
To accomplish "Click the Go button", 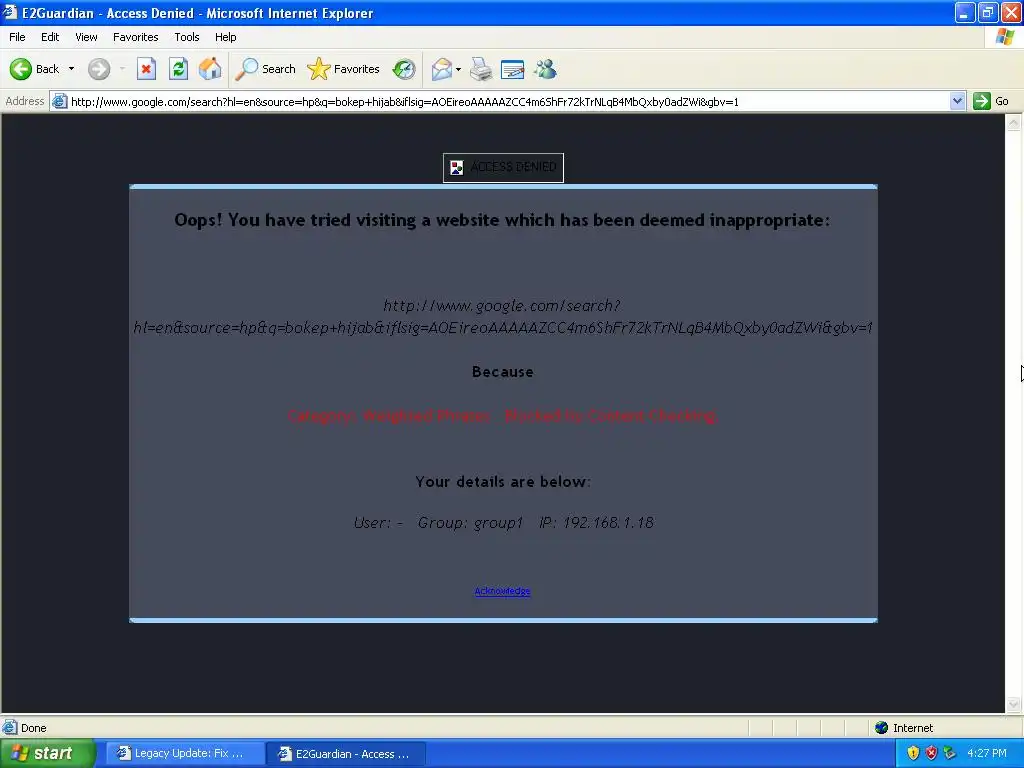I will [x=991, y=101].
